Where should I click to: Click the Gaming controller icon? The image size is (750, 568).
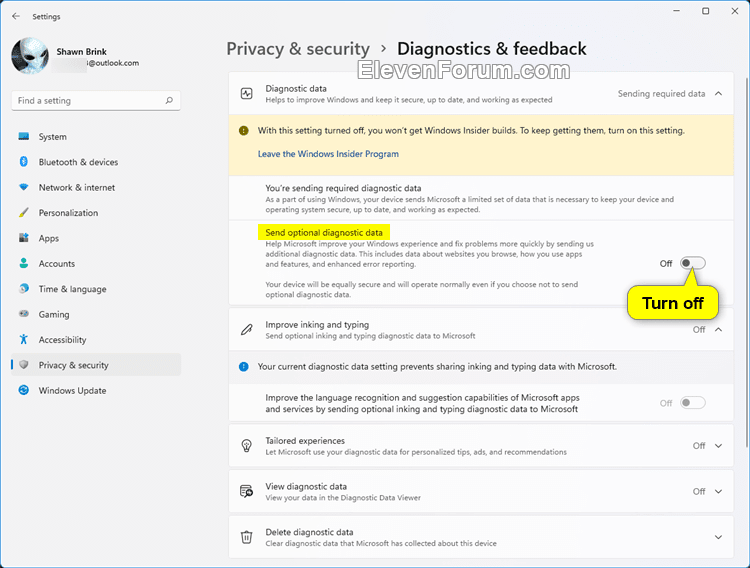pyautogui.click(x=23, y=314)
